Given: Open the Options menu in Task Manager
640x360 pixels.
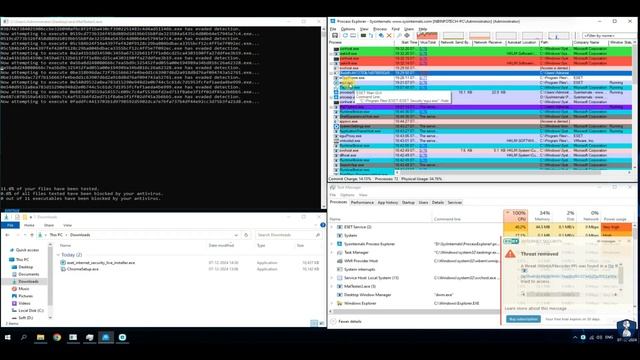Looking at the screenshot, I should (347, 195).
